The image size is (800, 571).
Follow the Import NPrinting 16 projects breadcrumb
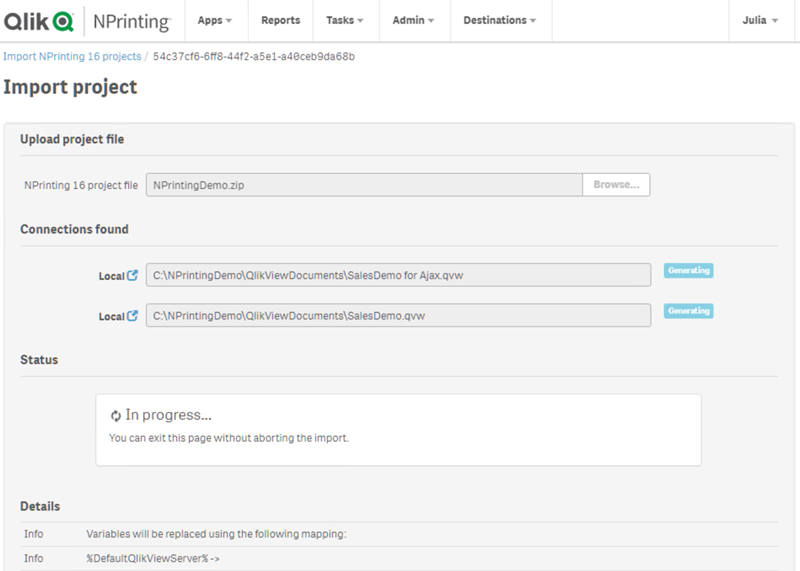pos(72,57)
